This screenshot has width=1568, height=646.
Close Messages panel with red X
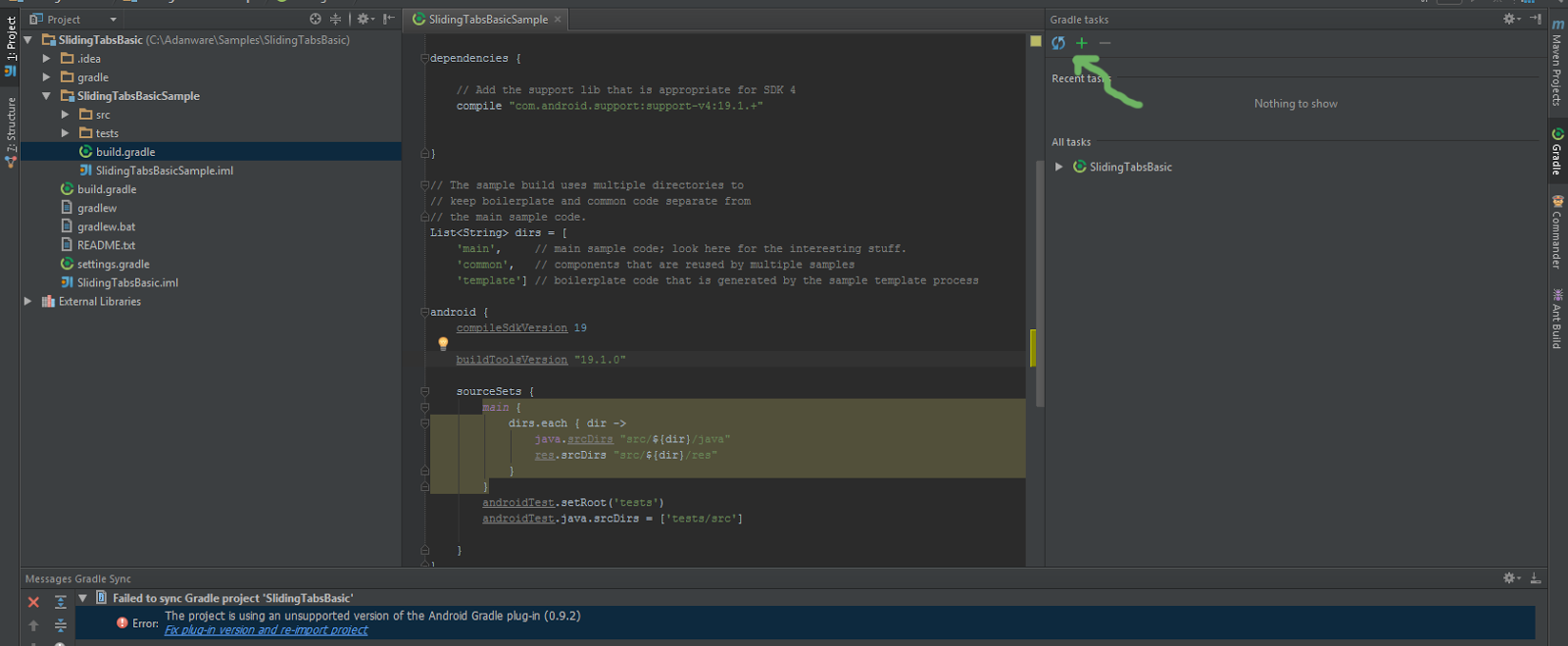(33, 602)
